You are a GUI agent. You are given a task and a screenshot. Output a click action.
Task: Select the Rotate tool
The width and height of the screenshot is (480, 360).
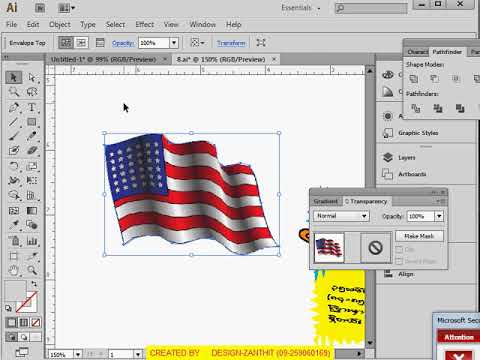14,166
